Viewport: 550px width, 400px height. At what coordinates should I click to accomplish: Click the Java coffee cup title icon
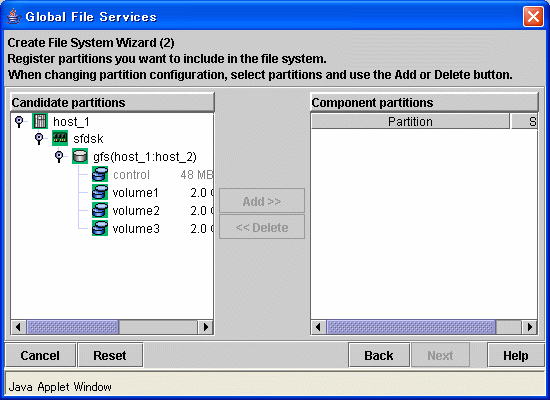point(13,16)
